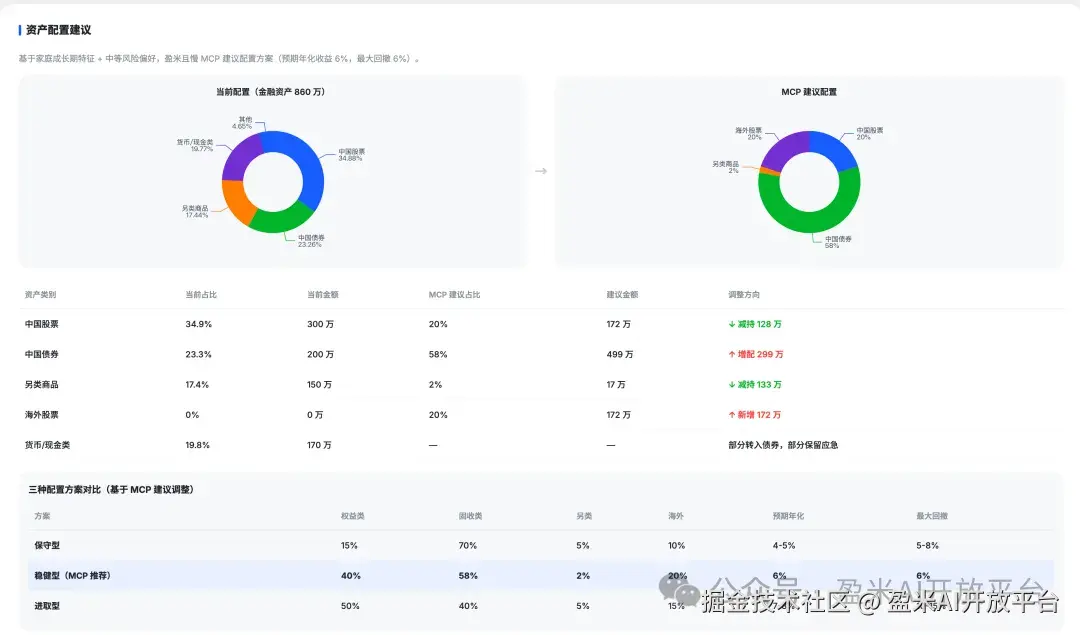This screenshot has height=635, width=1080.
Task: Open the 当前配置（金融资产 860 万）chart title
Action: click(270, 91)
